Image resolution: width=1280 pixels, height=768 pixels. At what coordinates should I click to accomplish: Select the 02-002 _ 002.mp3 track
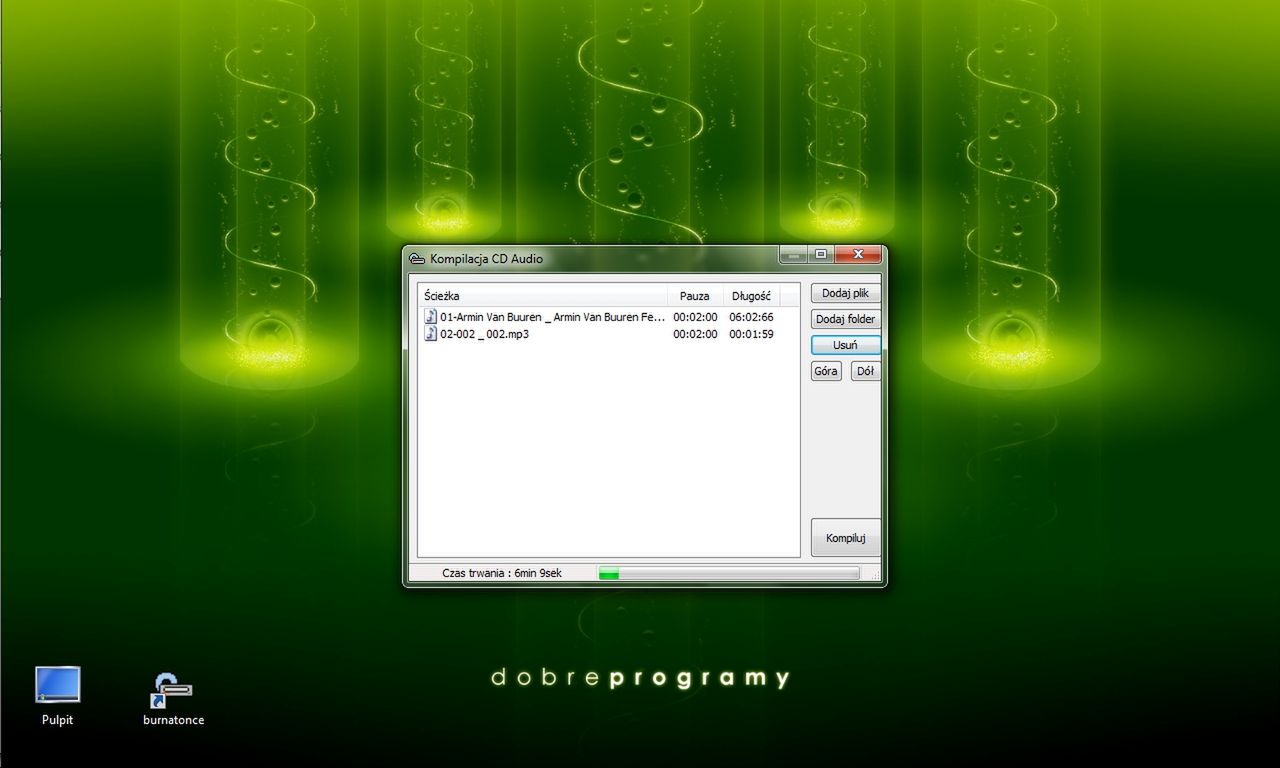(600, 334)
